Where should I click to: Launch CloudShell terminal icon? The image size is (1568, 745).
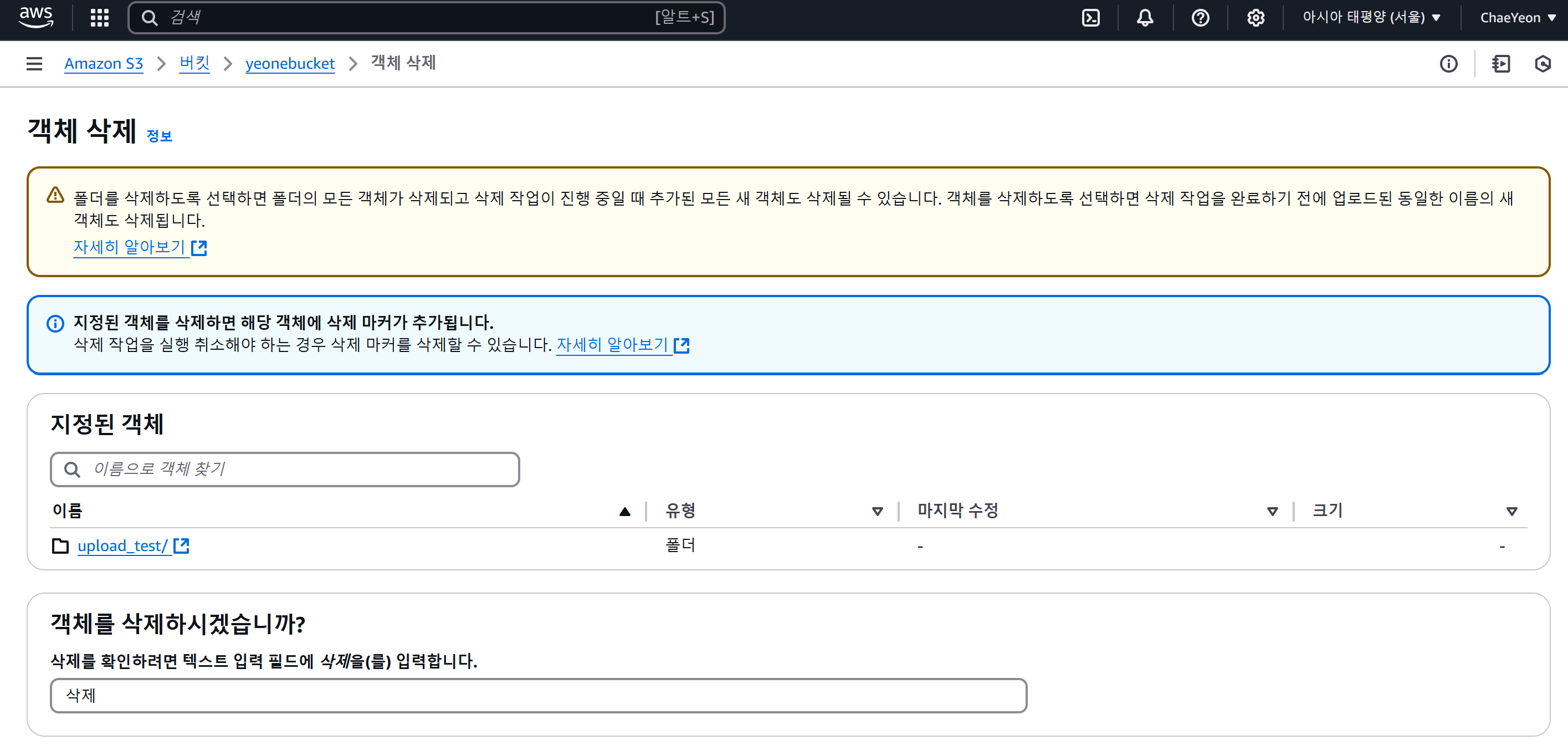(1091, 18)
